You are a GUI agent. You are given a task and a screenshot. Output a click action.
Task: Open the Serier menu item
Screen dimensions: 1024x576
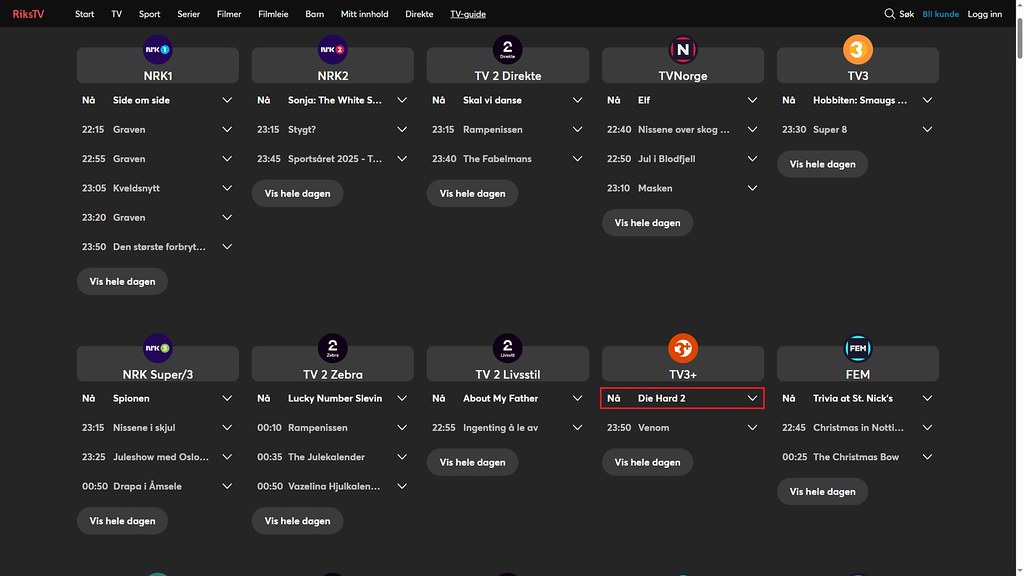[189, 14]
